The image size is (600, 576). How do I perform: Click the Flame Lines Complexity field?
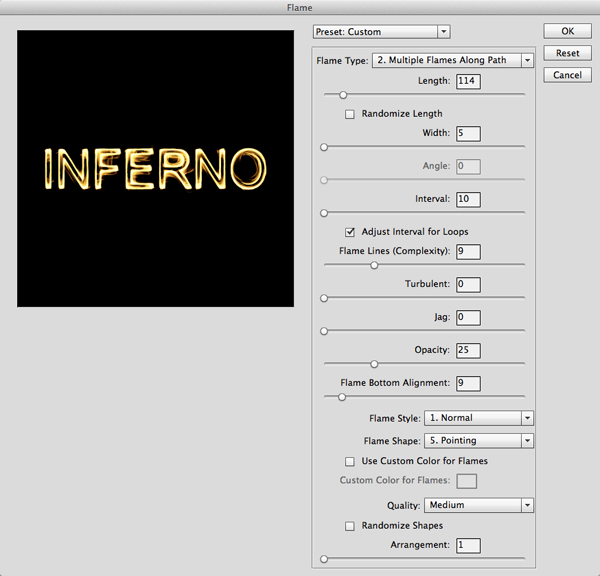click(x=468, y=251)
